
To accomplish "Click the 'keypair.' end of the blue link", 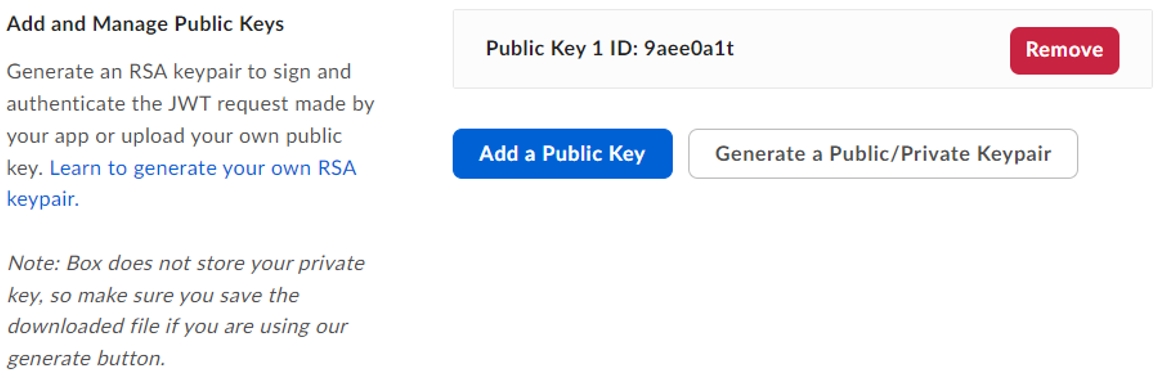I will 43,199.
